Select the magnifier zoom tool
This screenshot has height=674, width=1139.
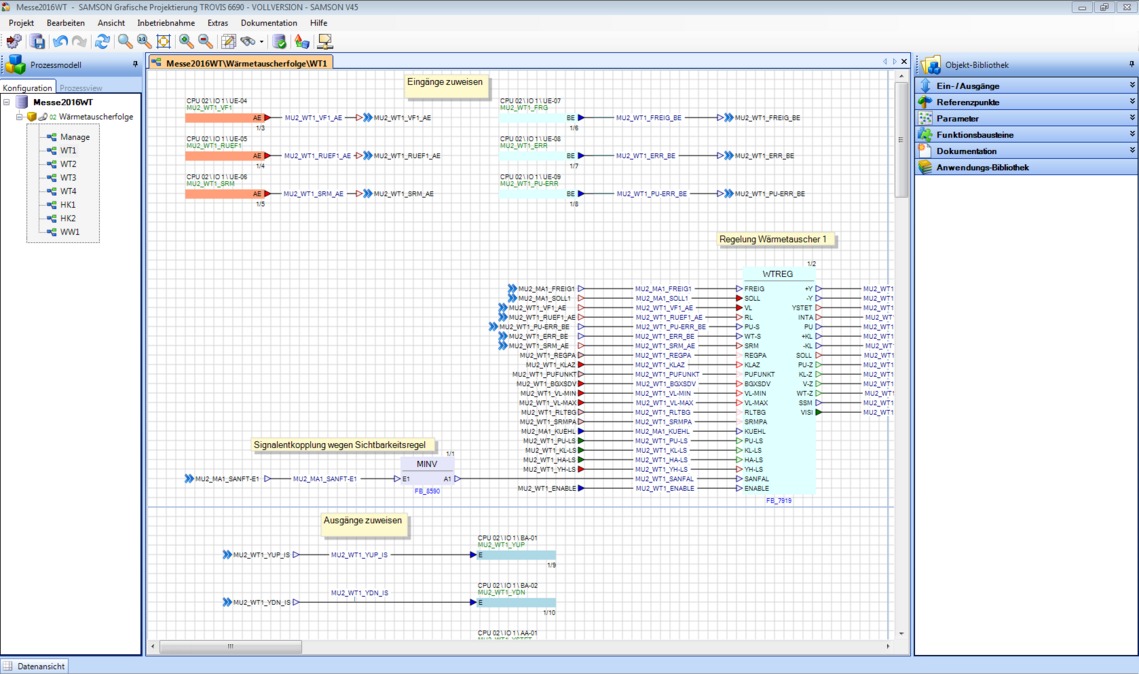124,42
